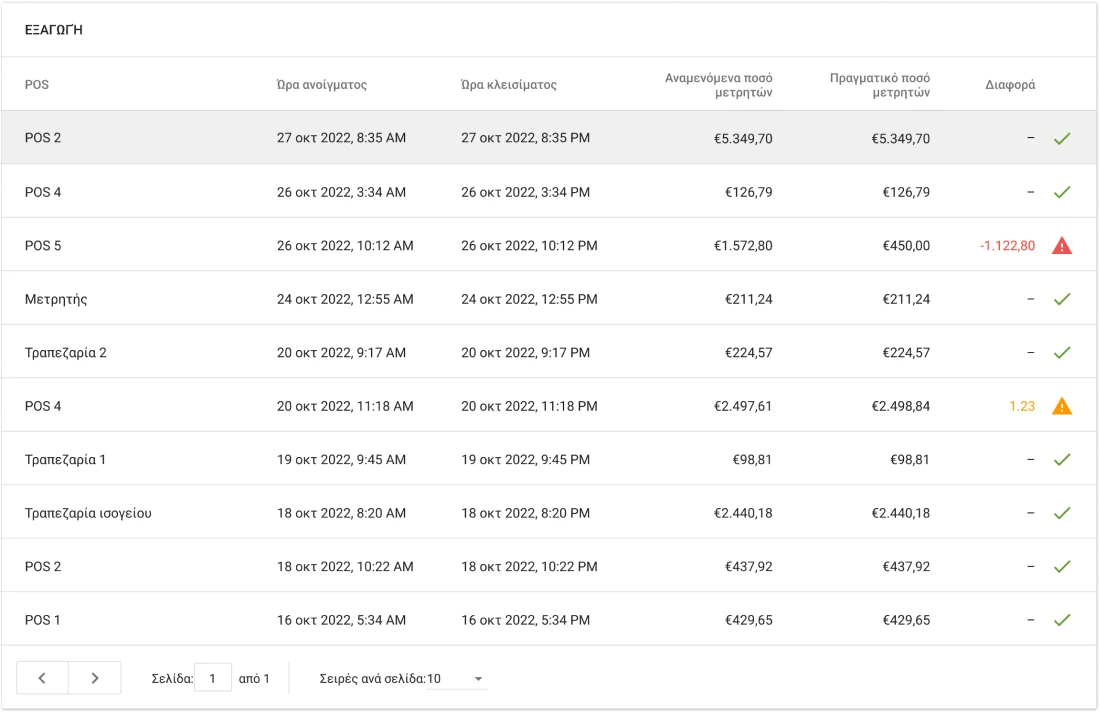This screenshot has width=1101, height=713.
Task: Open the rows per page dropdown
Action: [x=457, y=679]
